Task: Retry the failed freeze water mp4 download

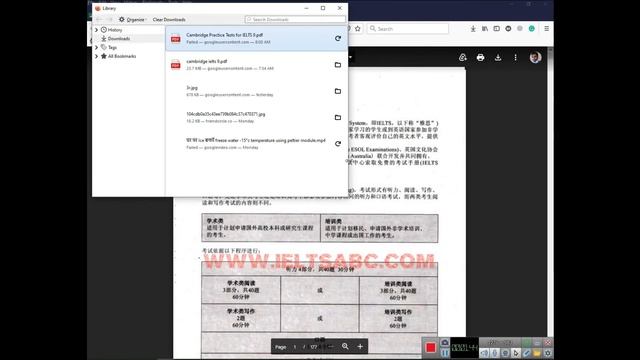Action: coord(338,144)
